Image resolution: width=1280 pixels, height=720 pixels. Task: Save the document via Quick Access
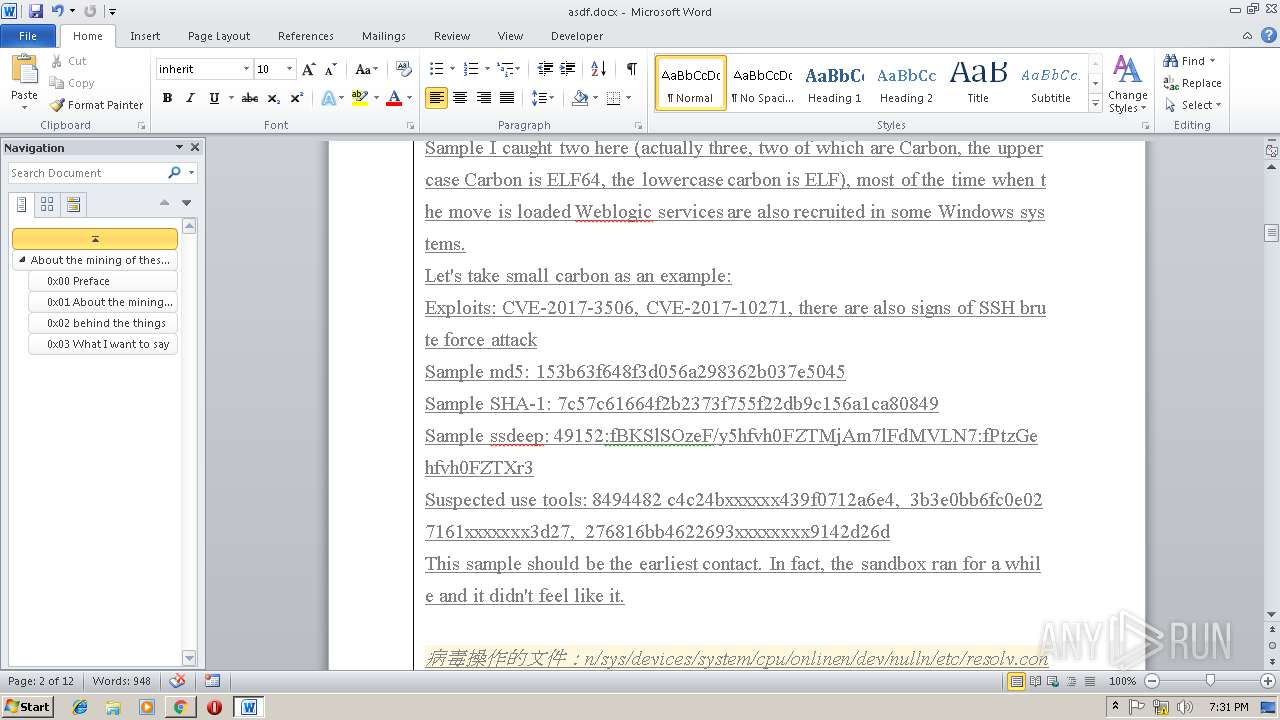(36, 11)
